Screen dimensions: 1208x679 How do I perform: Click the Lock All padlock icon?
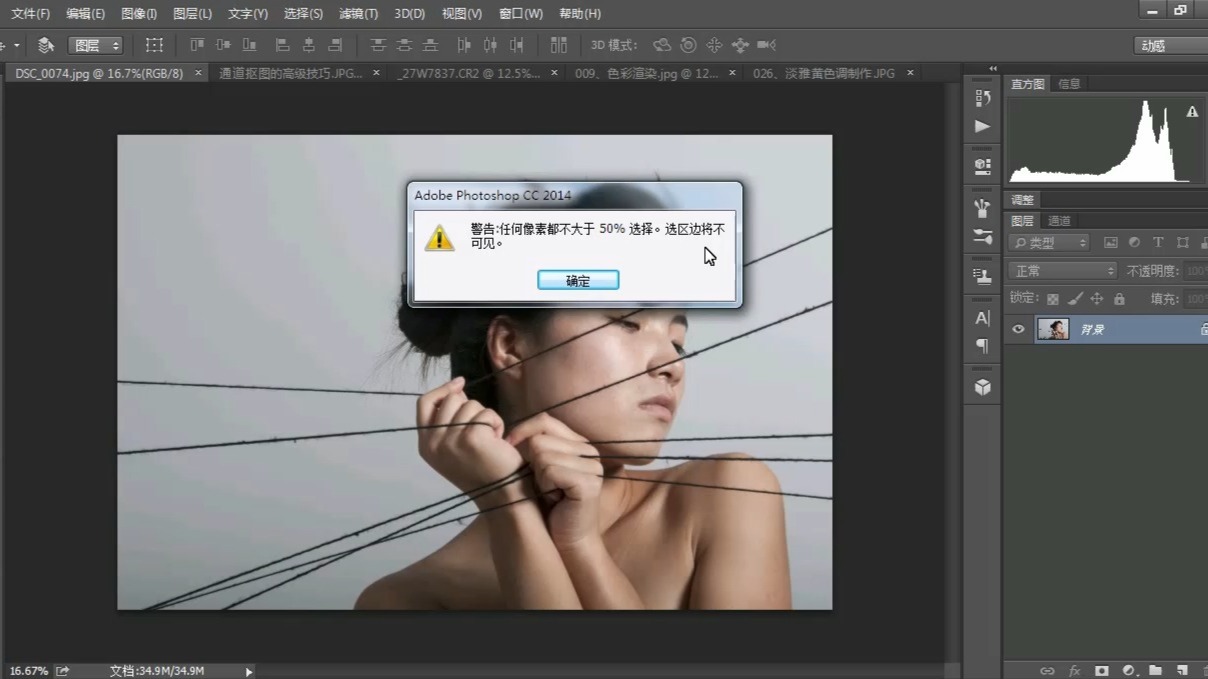(1120, 300)
